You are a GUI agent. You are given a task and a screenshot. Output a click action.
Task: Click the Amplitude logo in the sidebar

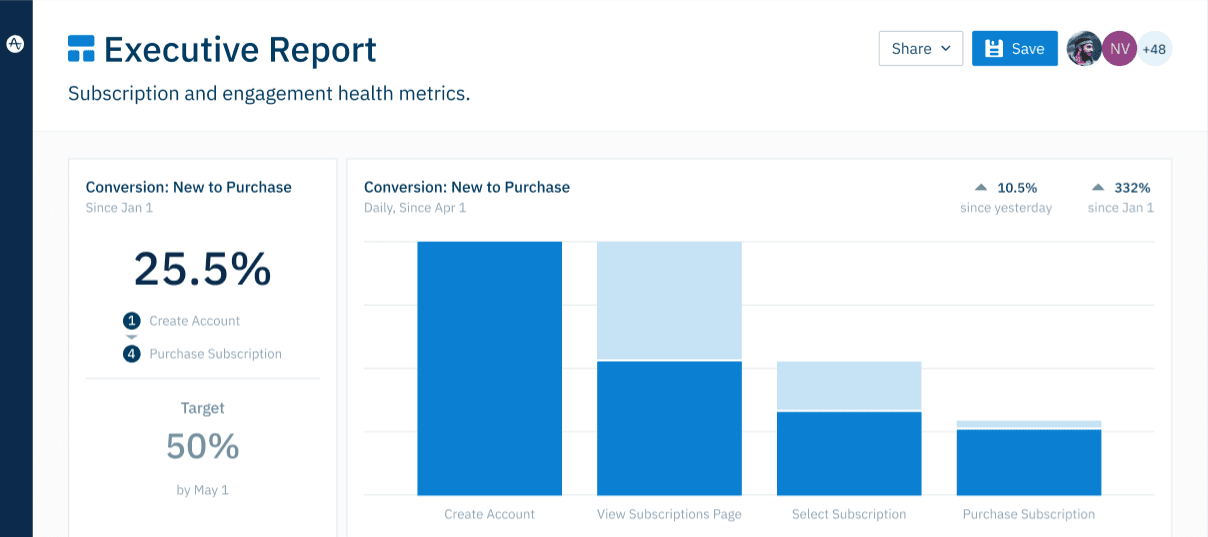click(x=15, y=44)
